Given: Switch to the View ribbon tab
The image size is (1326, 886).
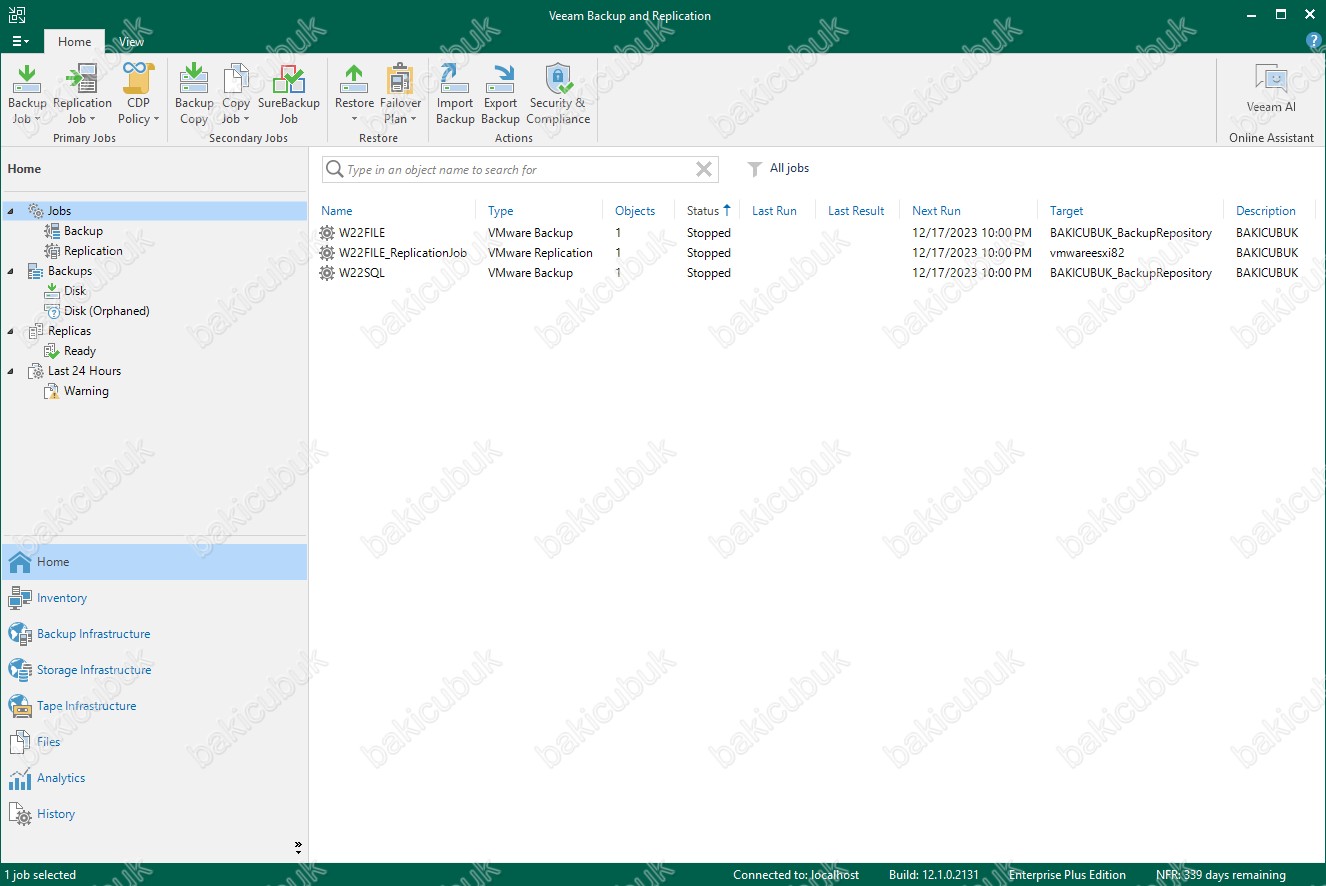Looking at the screenshot, I should 131,41.
